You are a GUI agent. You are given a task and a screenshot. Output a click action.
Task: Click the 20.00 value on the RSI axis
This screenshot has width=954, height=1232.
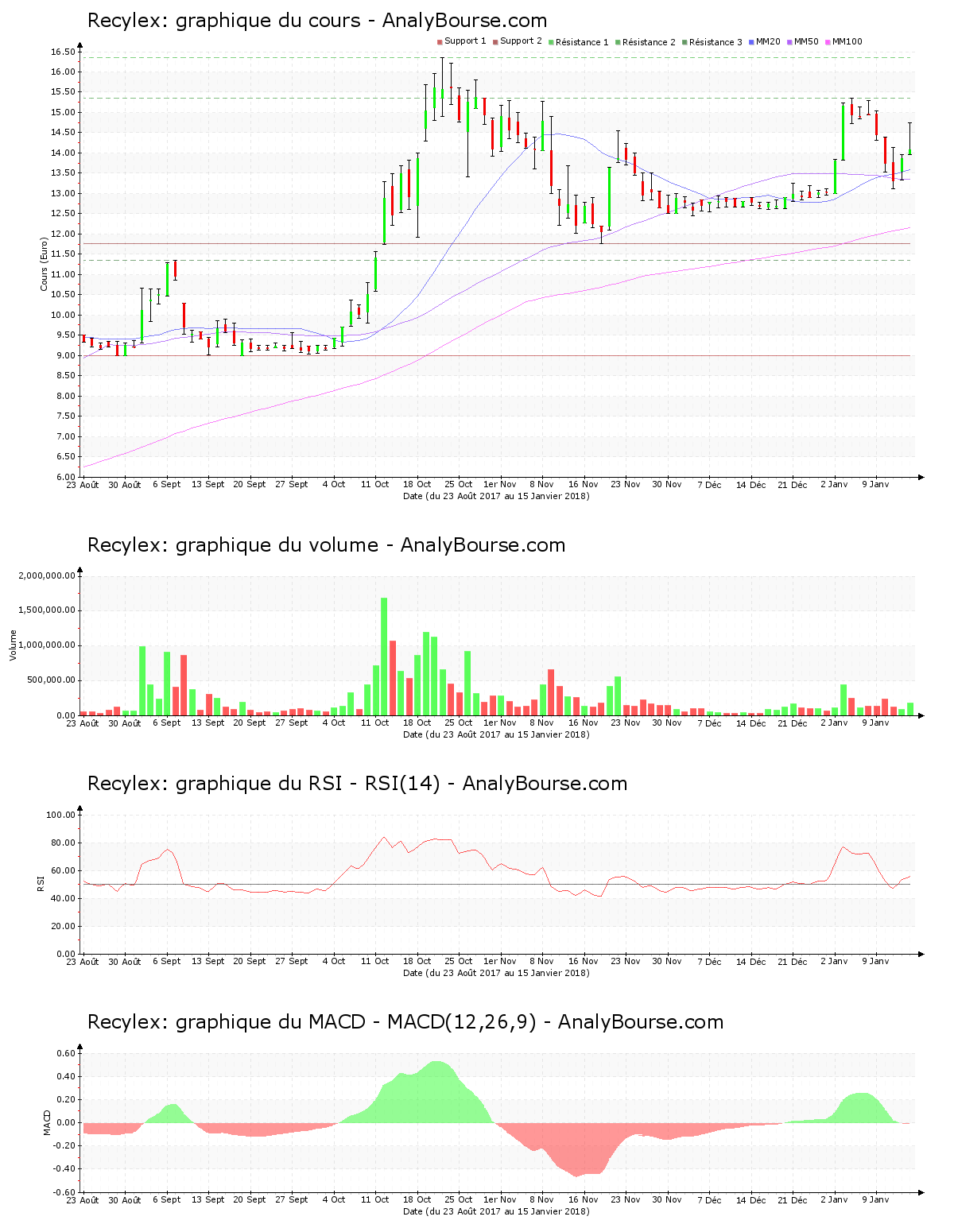pyautogui.click(x=63, y=927)
